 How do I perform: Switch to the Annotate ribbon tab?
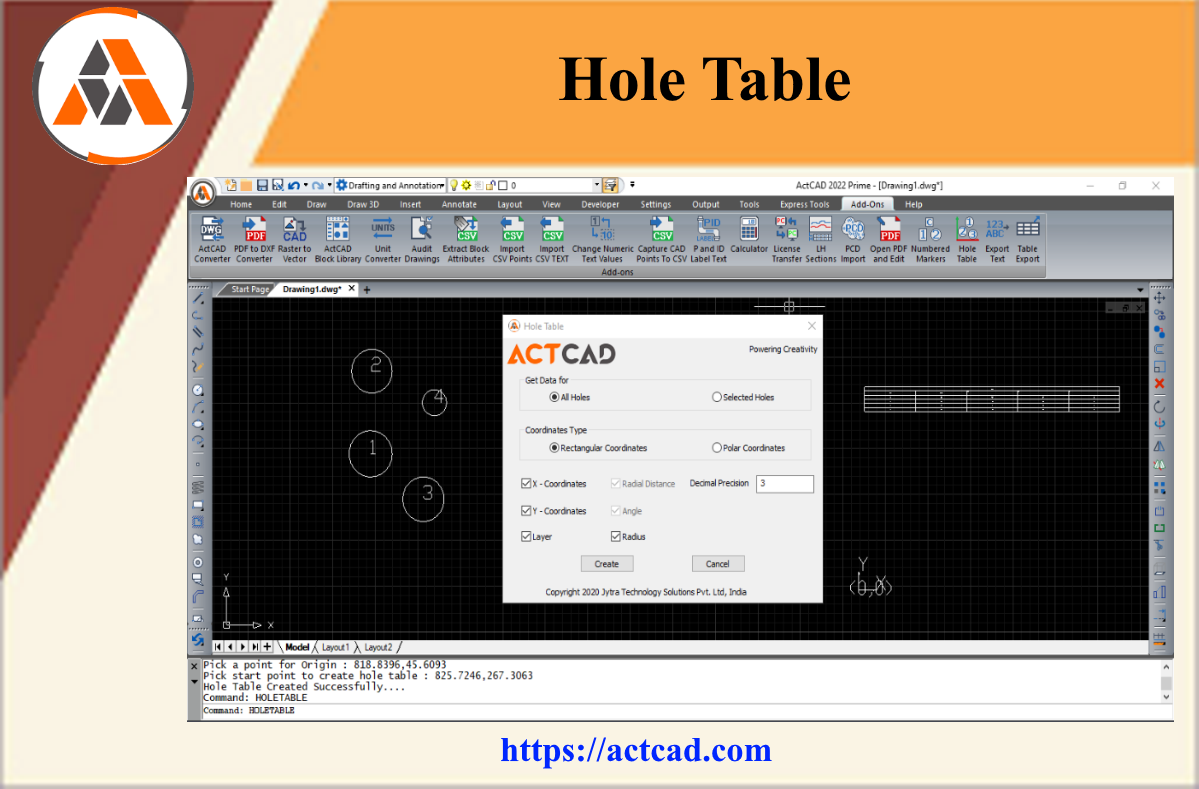459,204
